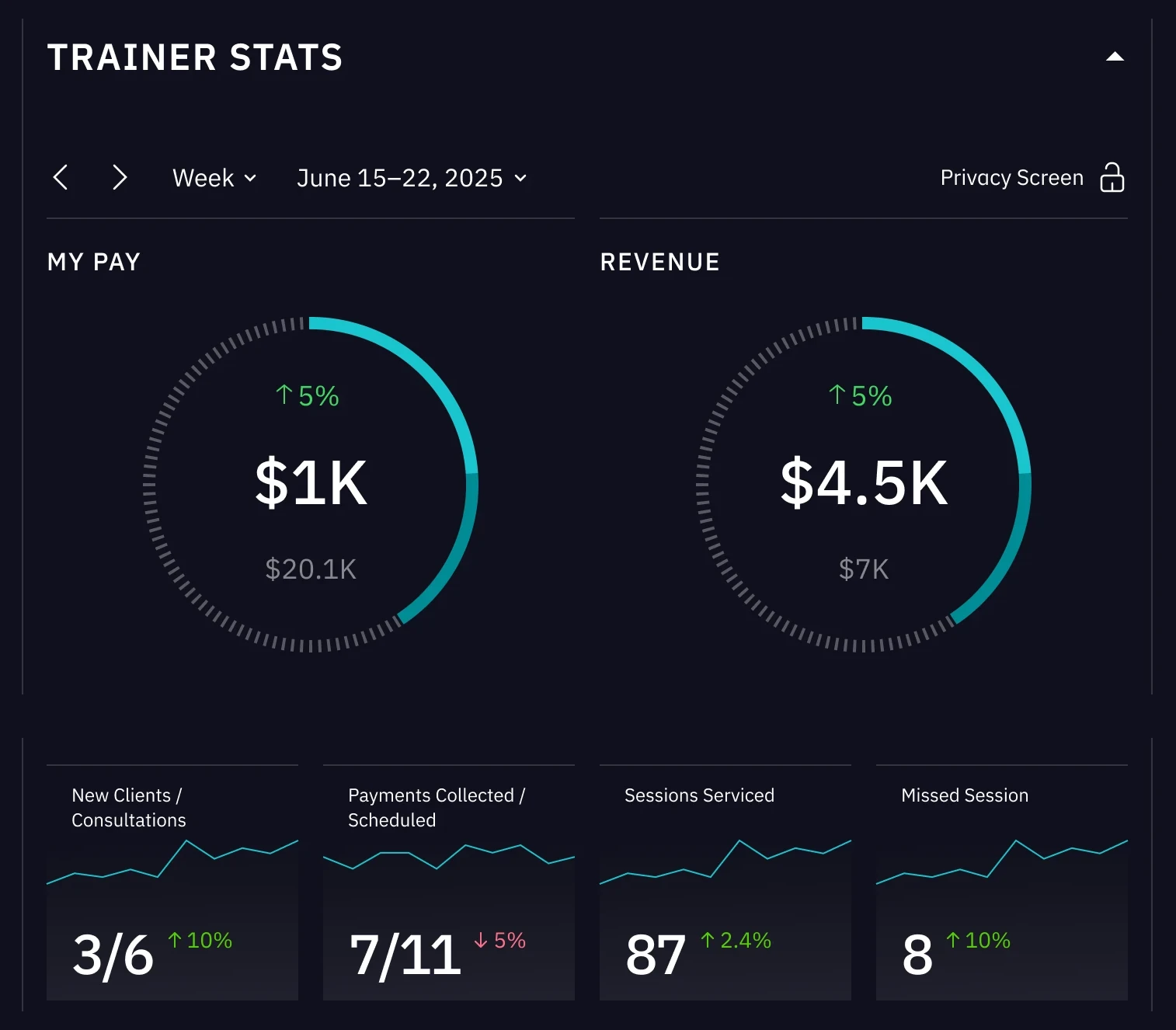Toggle the Privacy Screen lock icon
1176x1030 pixels.
1112,177
